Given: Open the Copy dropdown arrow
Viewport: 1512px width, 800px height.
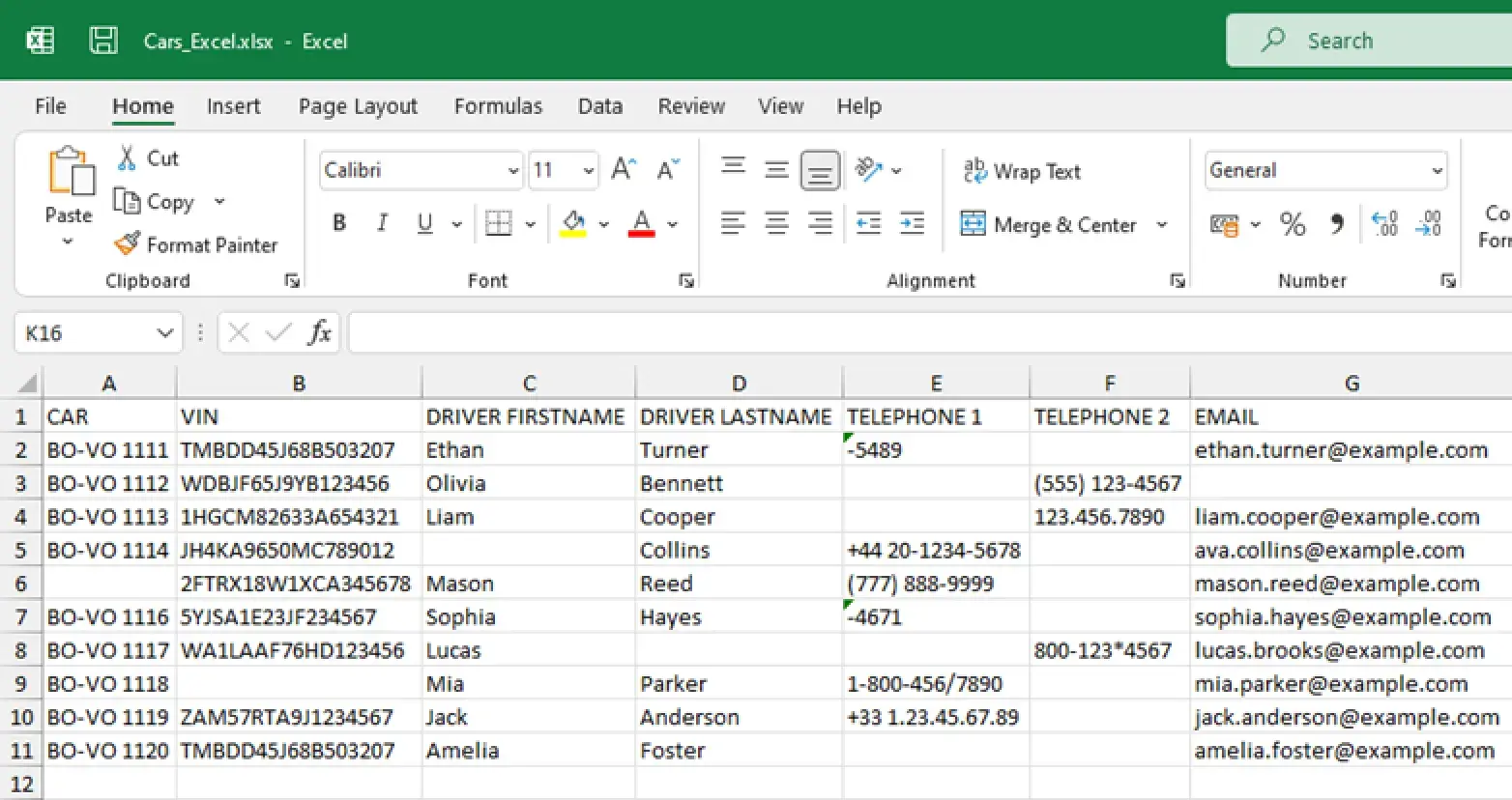Looking at the screenshot, I should click(219, 201).
